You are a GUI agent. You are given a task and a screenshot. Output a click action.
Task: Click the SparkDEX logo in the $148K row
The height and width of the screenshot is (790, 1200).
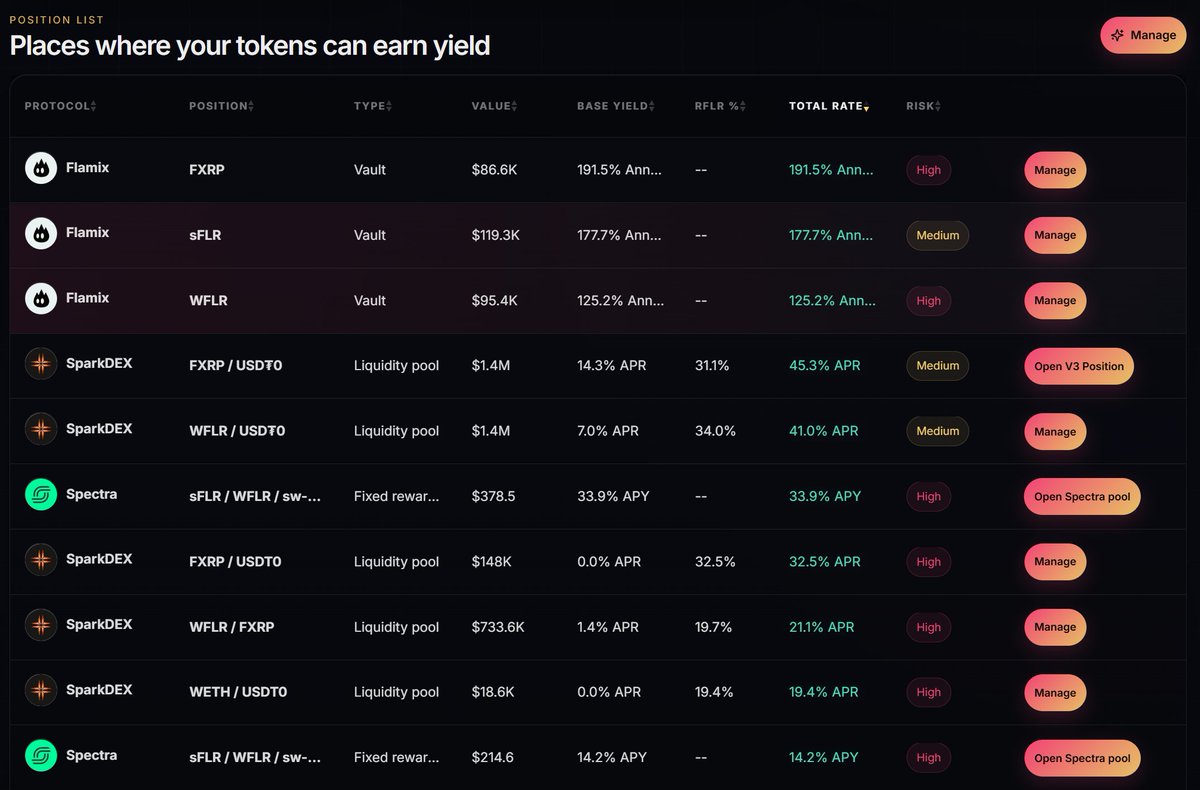point(41,560)
